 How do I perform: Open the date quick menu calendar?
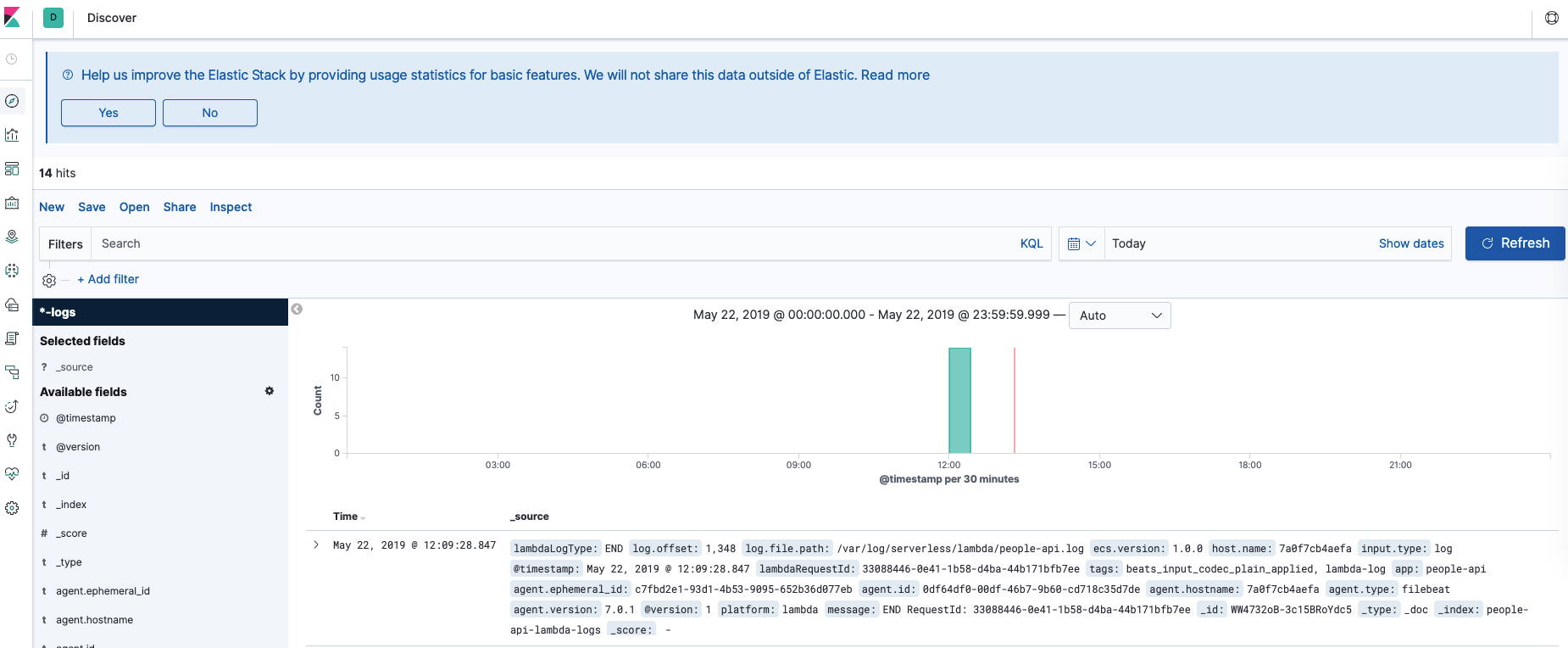[1081, 243]
